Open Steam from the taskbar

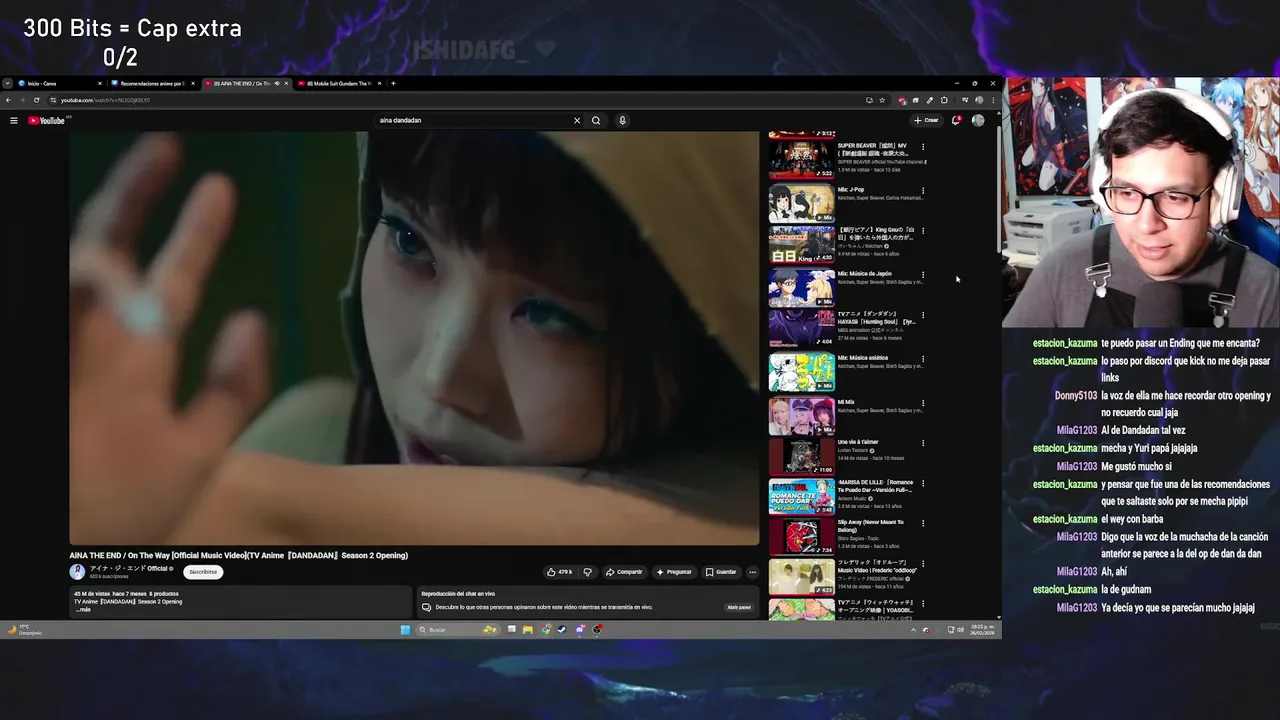[x=562, y=629]
